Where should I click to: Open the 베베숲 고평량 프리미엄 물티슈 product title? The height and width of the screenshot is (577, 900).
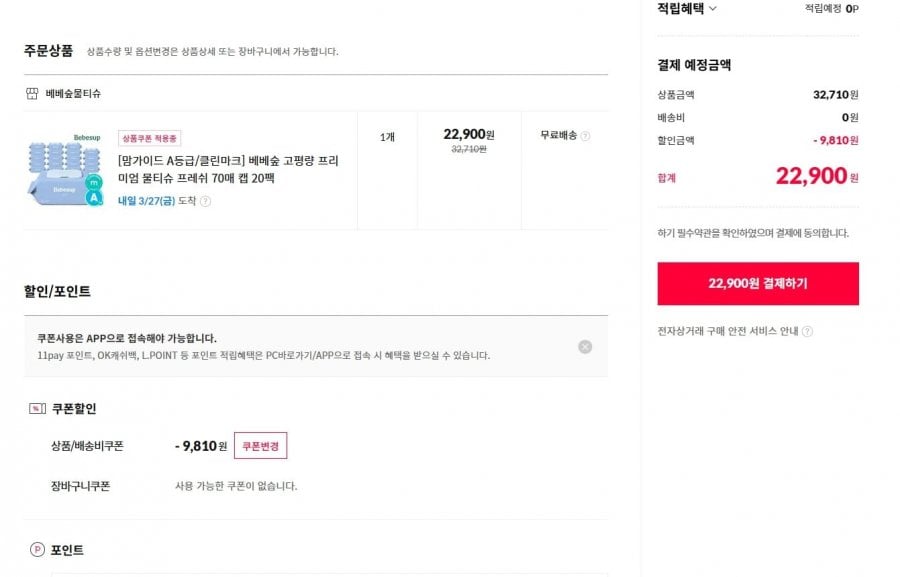point(228,169)
